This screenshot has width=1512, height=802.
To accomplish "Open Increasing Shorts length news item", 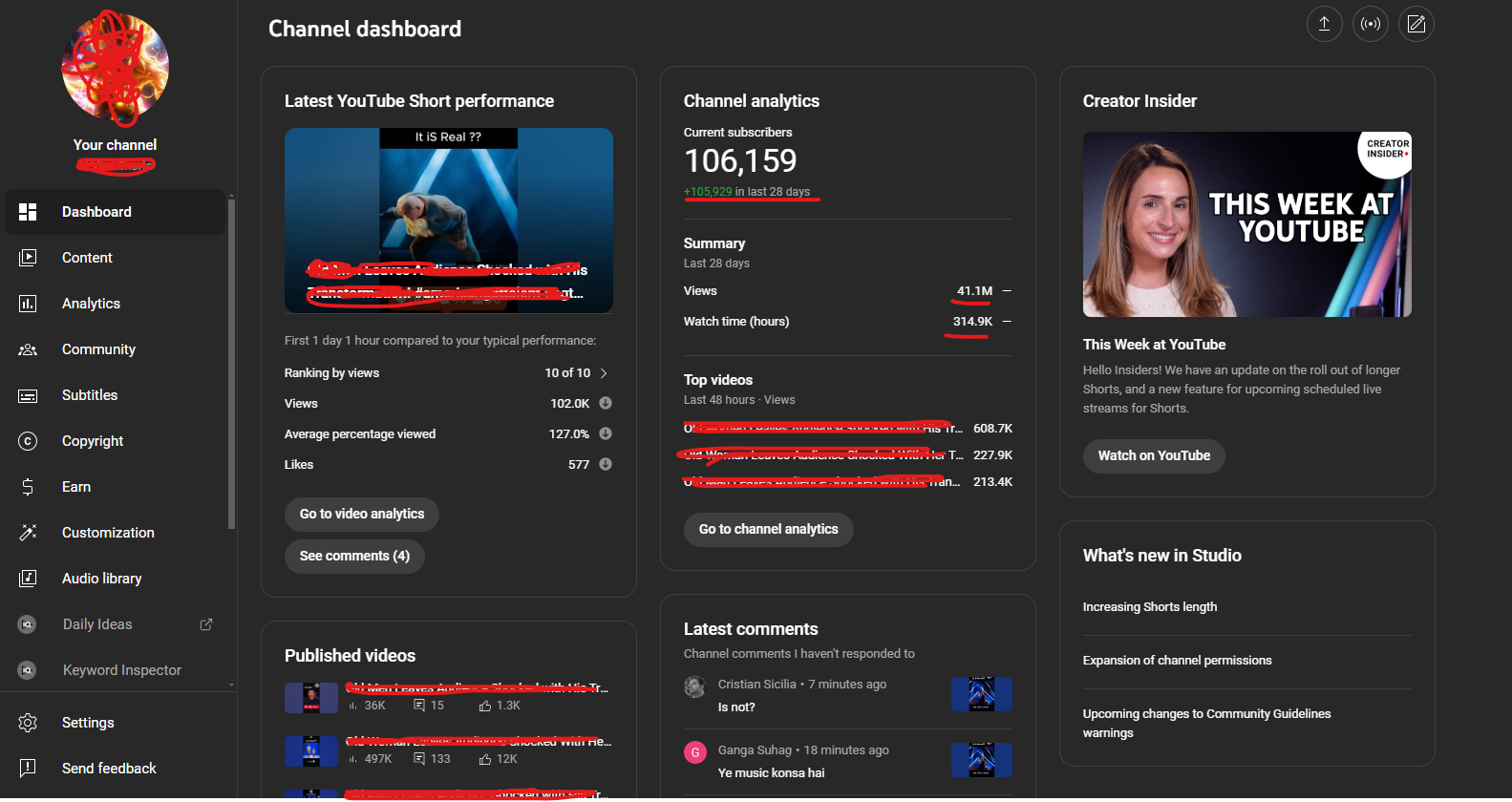I will 1150,607.
